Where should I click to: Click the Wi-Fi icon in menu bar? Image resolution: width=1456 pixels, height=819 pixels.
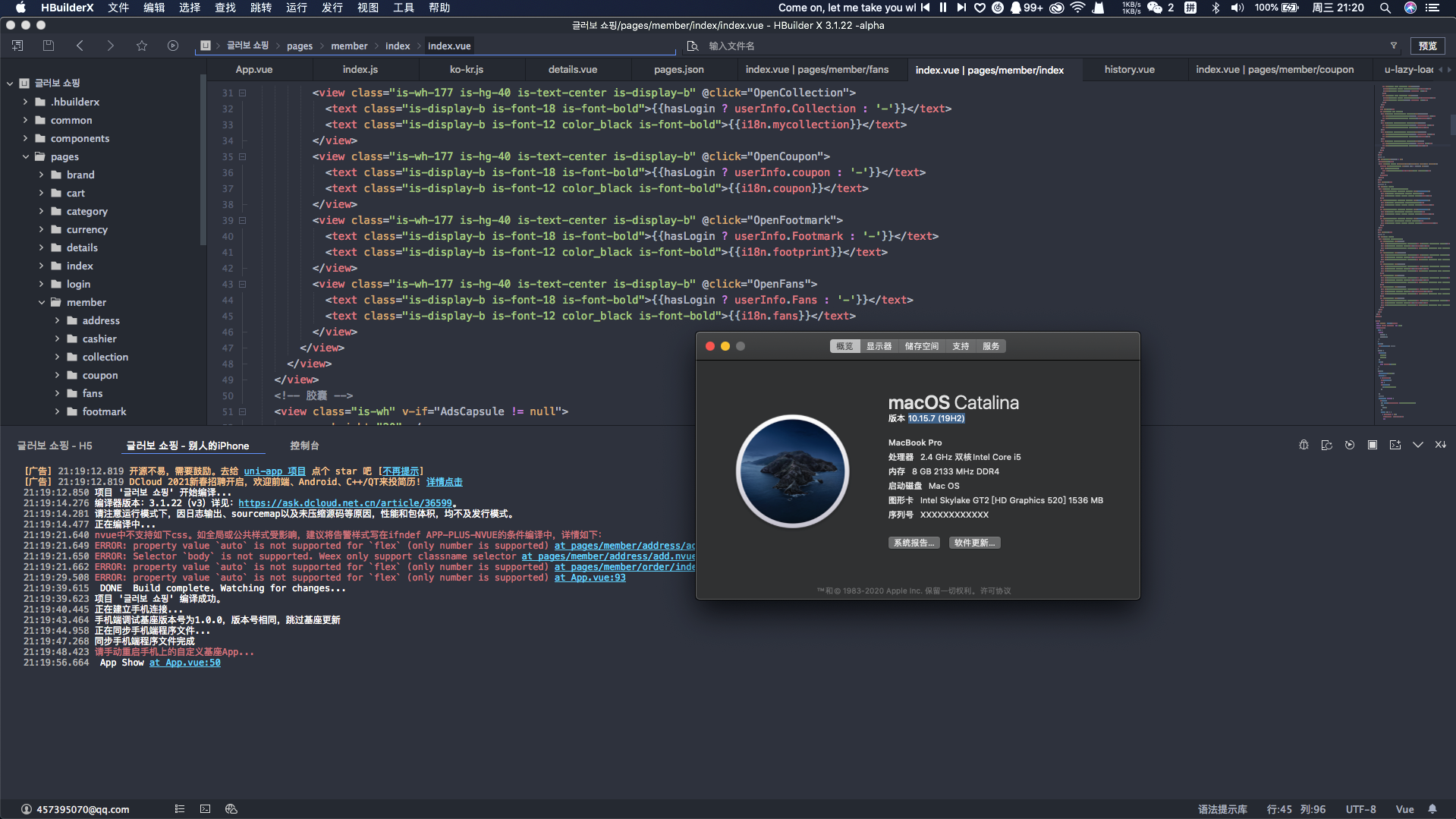point(1078,8)
